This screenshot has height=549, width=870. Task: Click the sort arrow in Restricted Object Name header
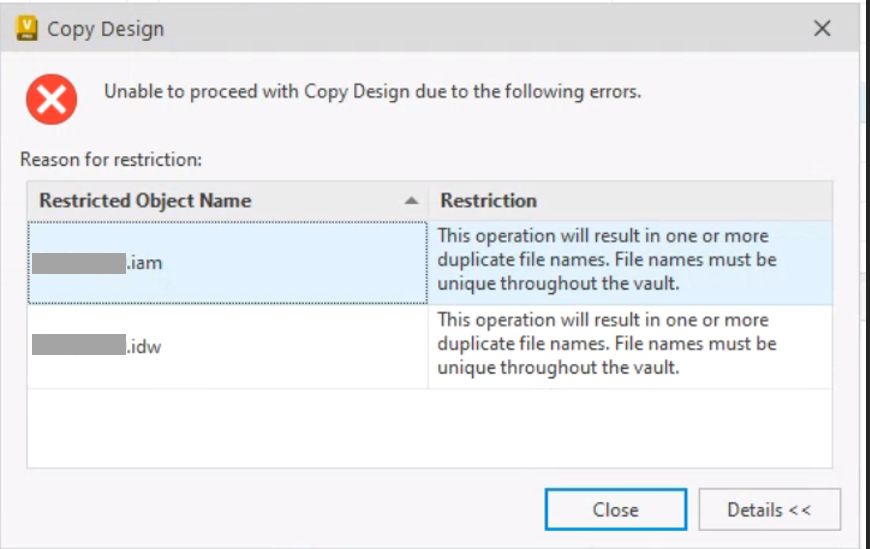(411, 201)
